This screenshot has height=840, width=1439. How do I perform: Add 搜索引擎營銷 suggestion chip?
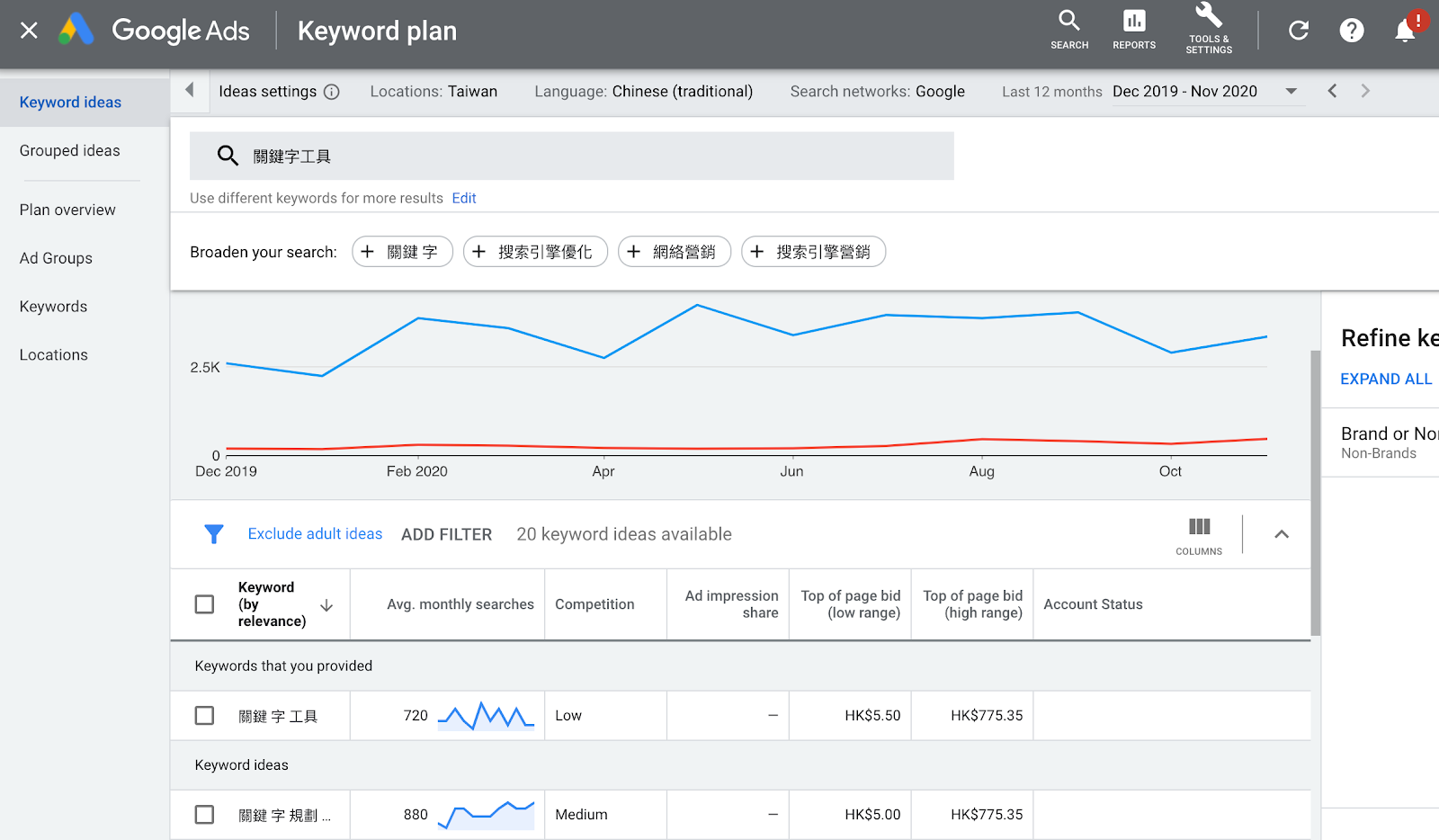(x=813, y=252)
